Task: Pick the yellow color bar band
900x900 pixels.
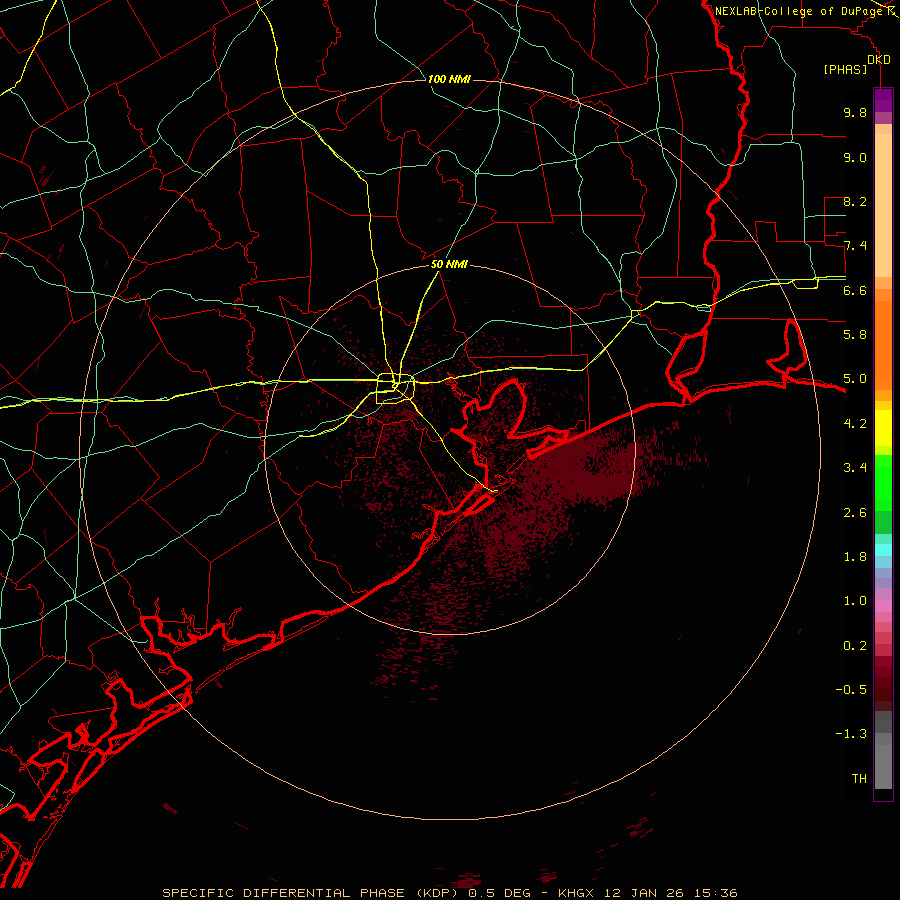Action: 883,428
